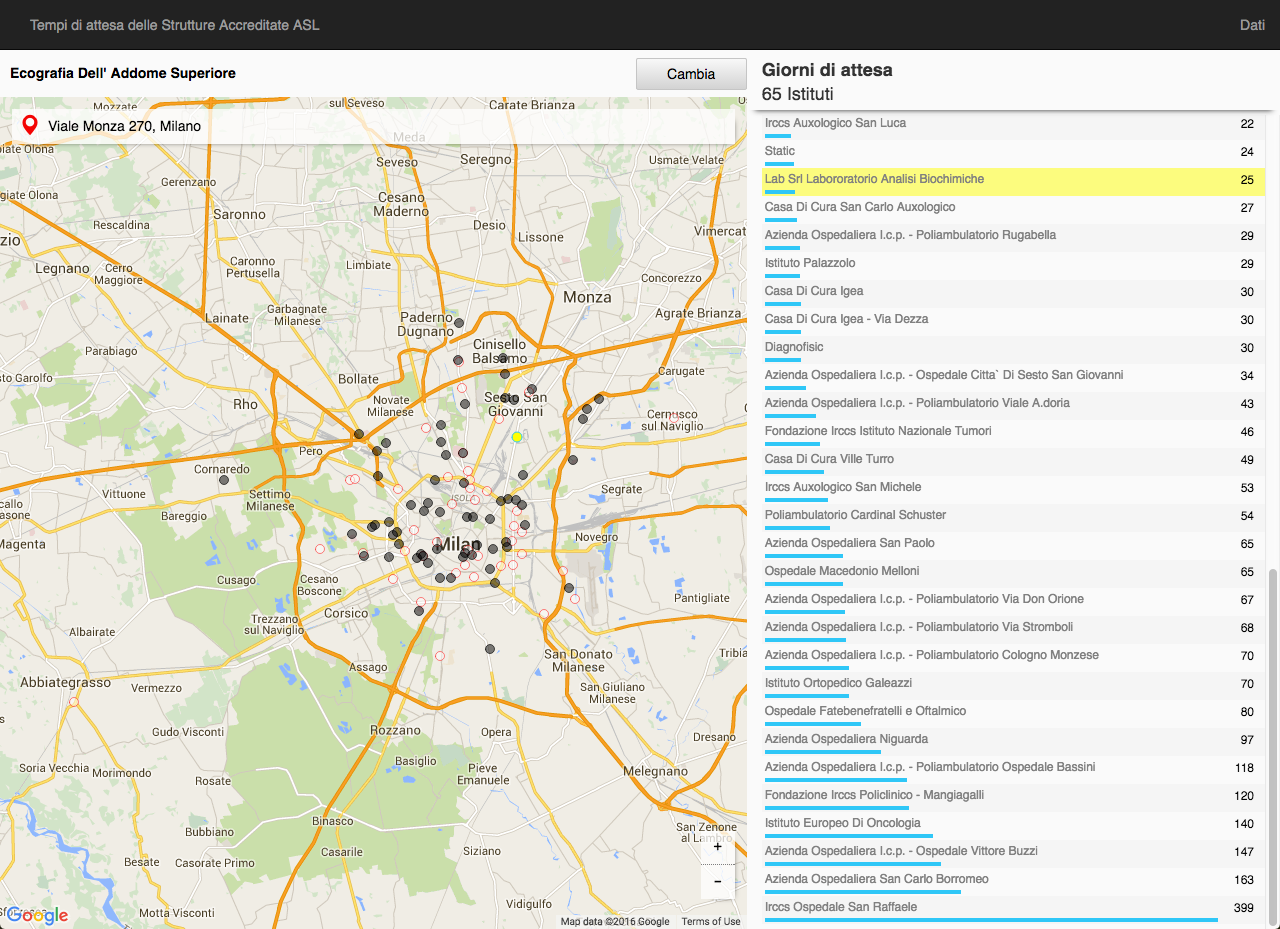This screenshot has width=1280, height=929.
Task: Click the Milan city label on map
Action: click(460, 543)
